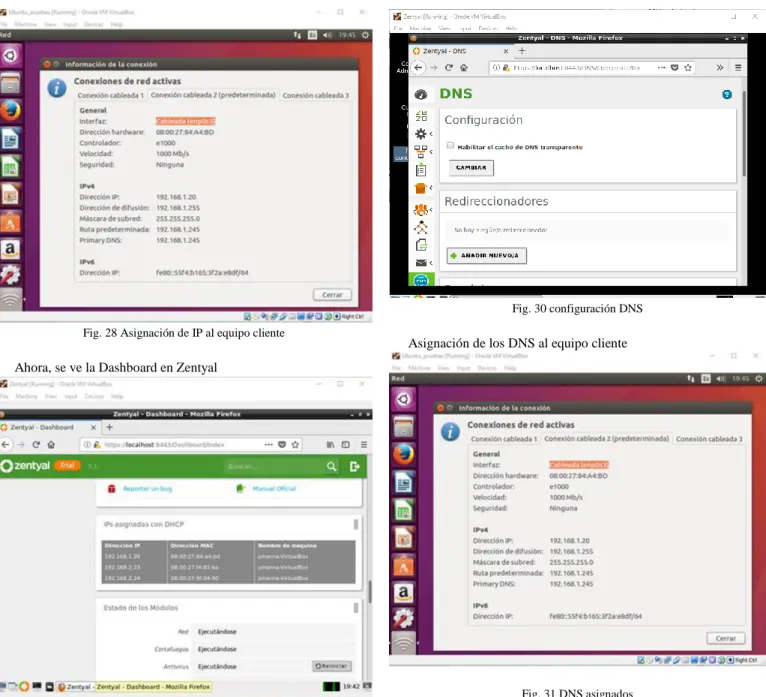The height and width of the screenshot is (697, 766).
Task: Open LibreOffice Impress in Fig. 31 Ubuntu launcher
Action: pyautogui.click(x=403, y=538)
